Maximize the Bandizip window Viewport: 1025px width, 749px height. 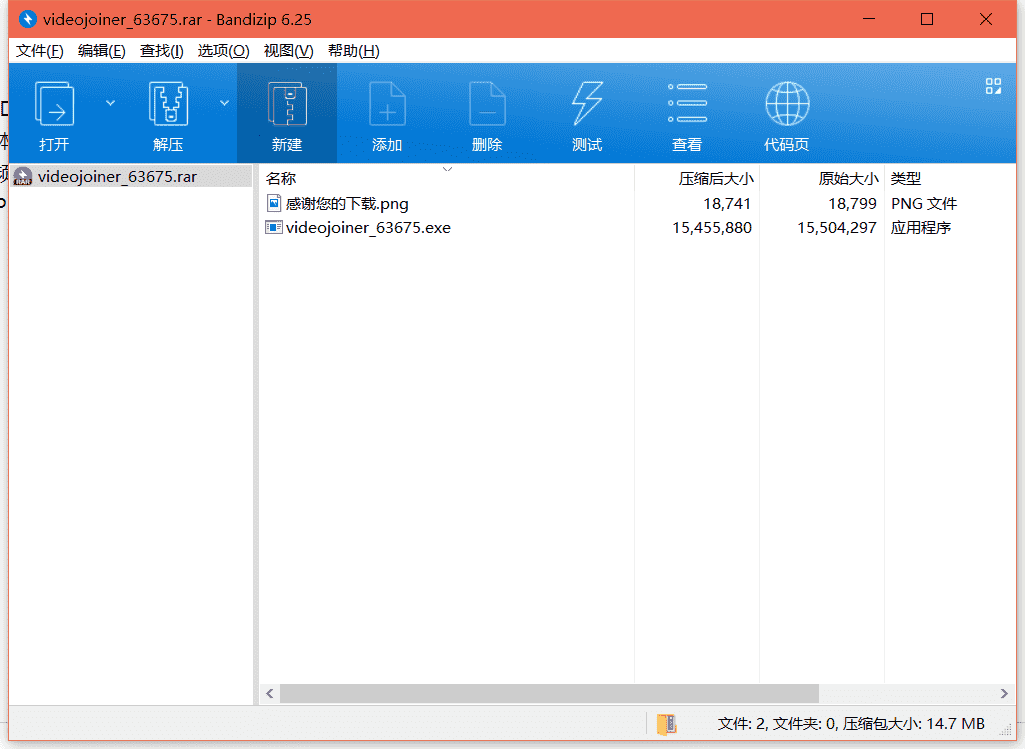click(x=927, y=19)
